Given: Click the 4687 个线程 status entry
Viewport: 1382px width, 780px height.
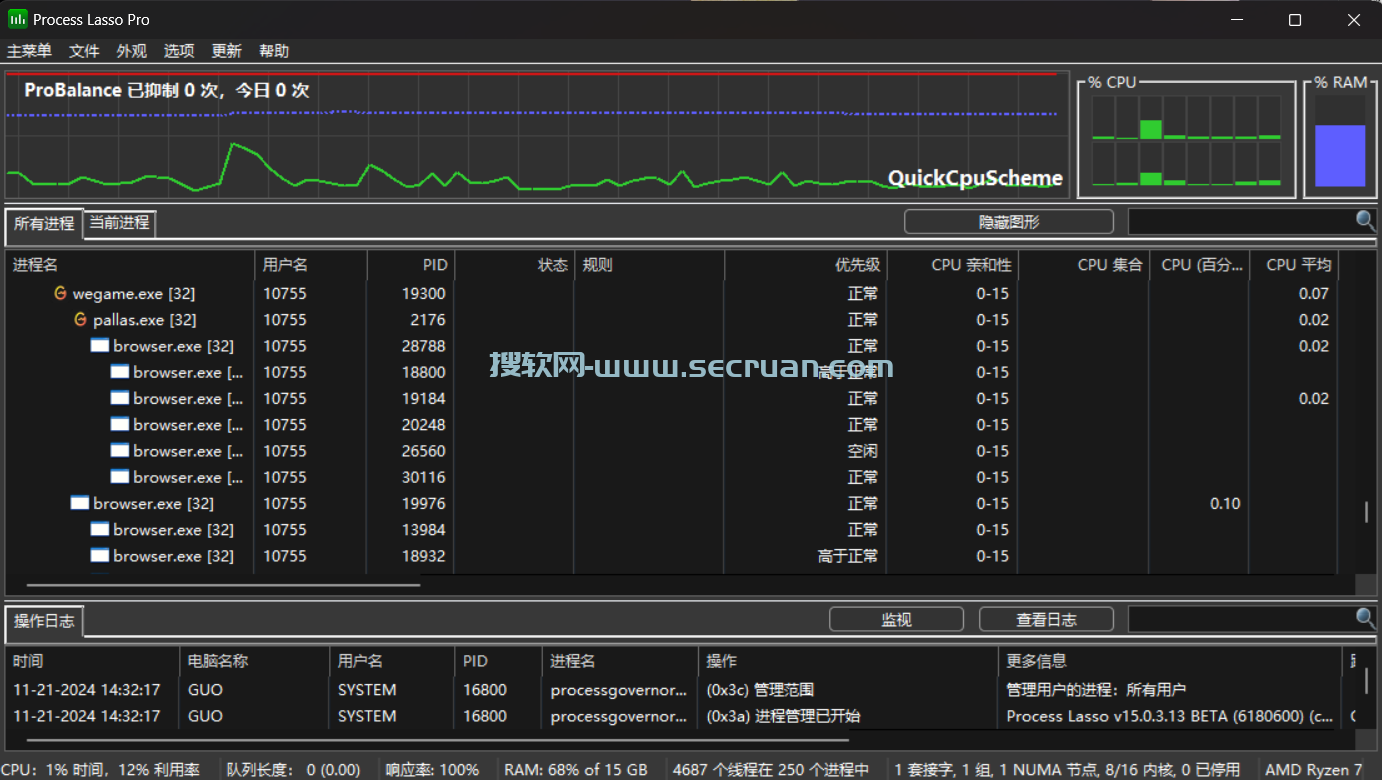Looking at the screenshot, I should tap(771, 770).
